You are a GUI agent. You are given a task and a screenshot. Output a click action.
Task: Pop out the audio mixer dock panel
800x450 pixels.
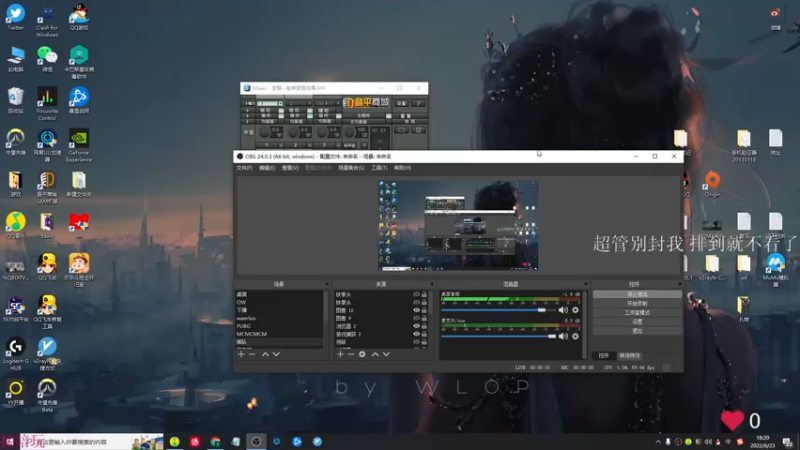[x=586, y=284]
